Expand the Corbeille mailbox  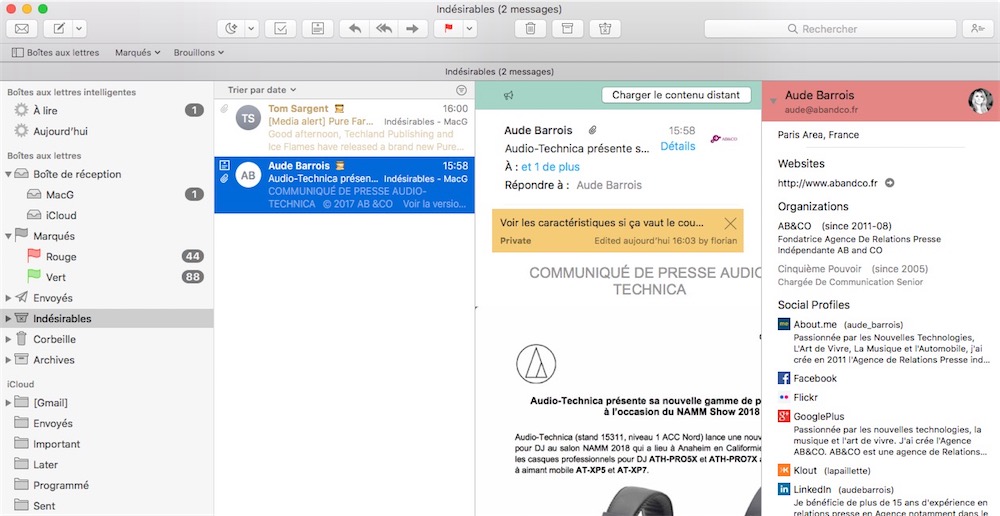(x=8, y=339)
